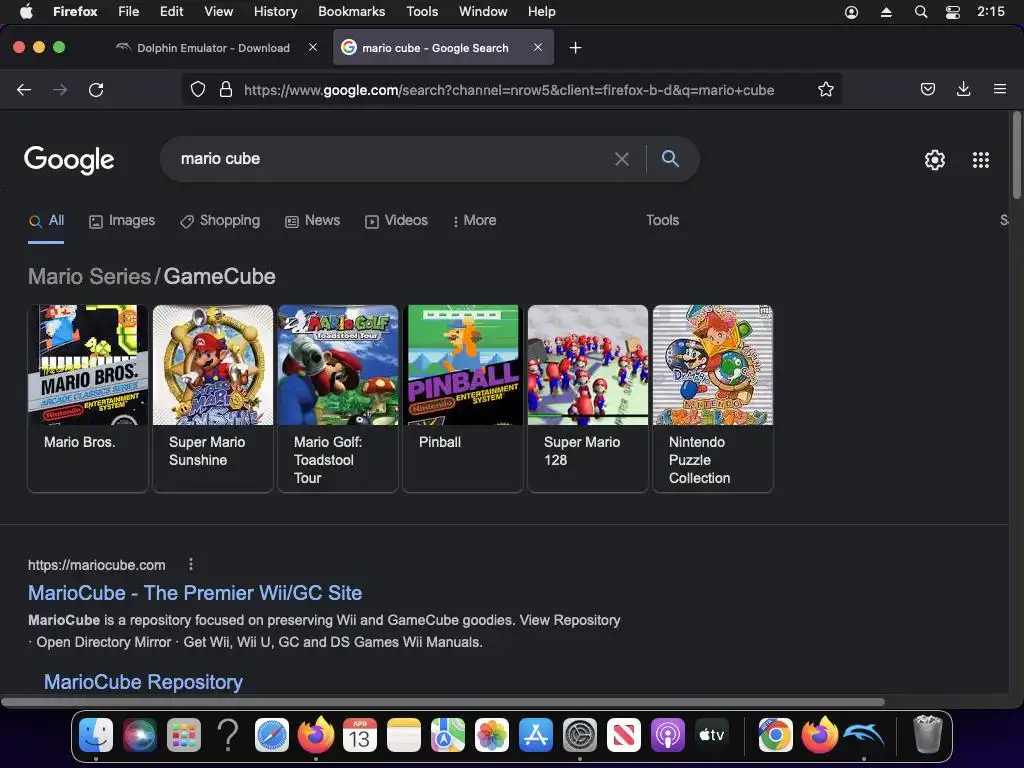Open the Firefox downloads panel

[x=963, y=89]
